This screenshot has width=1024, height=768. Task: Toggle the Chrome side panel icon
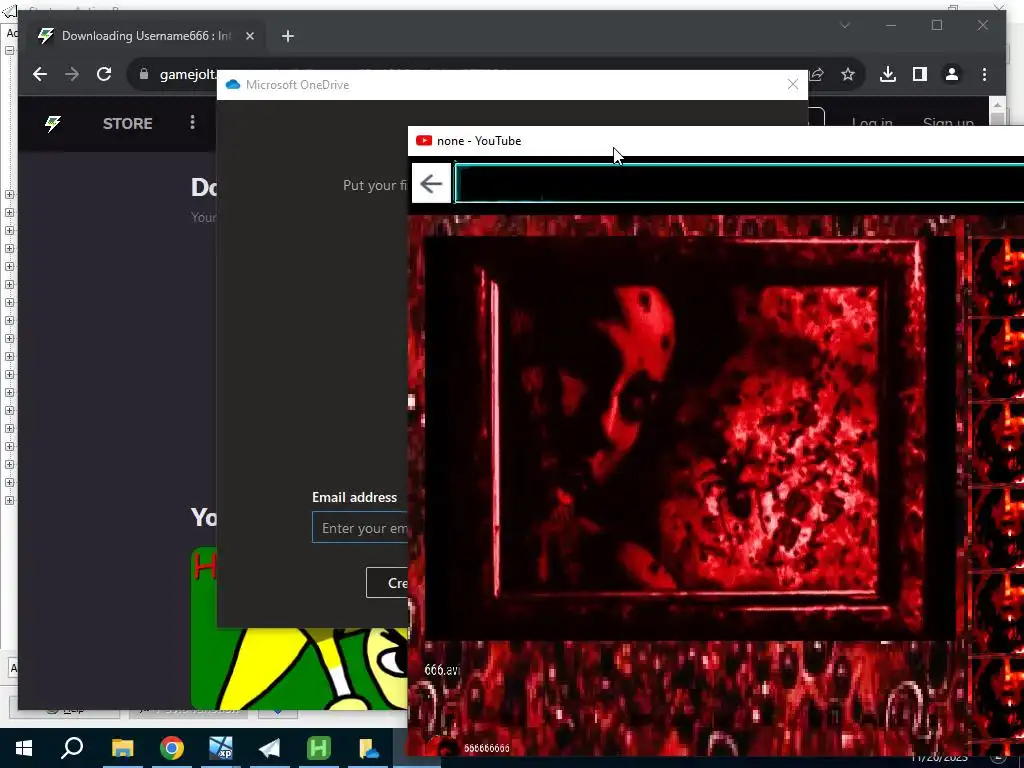coord(920,74)
